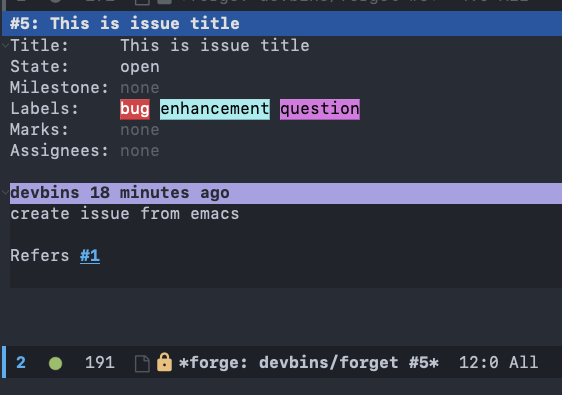562x395 pixels.
Task: Click window number 2 in modeline
Action: (21, 363)
